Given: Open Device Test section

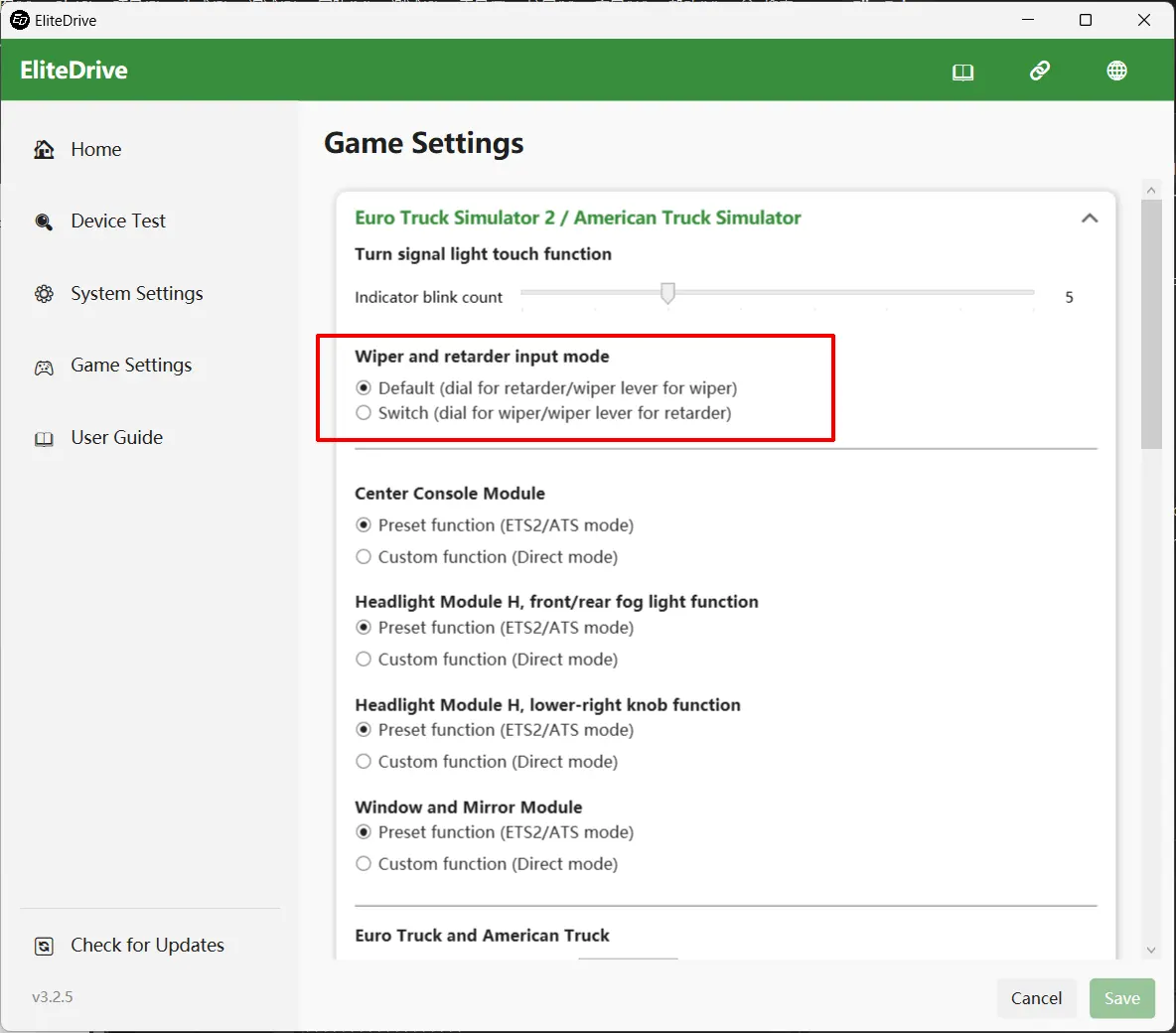Looking at the screenshot, I should coord(118,221).
